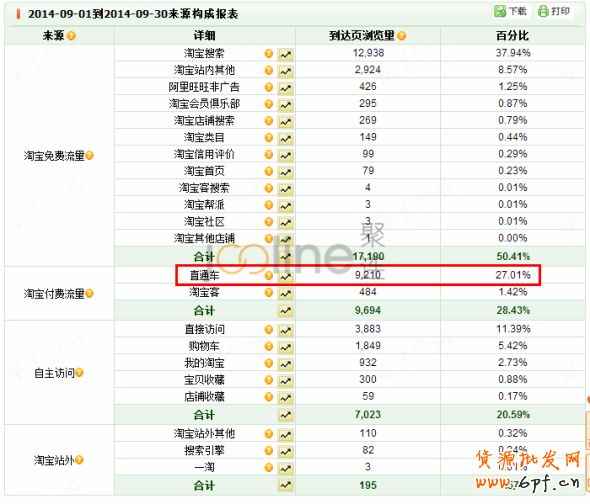Image resolution: width=590 pixels, height=504 pixels.
Task: Show trend chart for 直接访问 row
Action: [x=286, y=331]
